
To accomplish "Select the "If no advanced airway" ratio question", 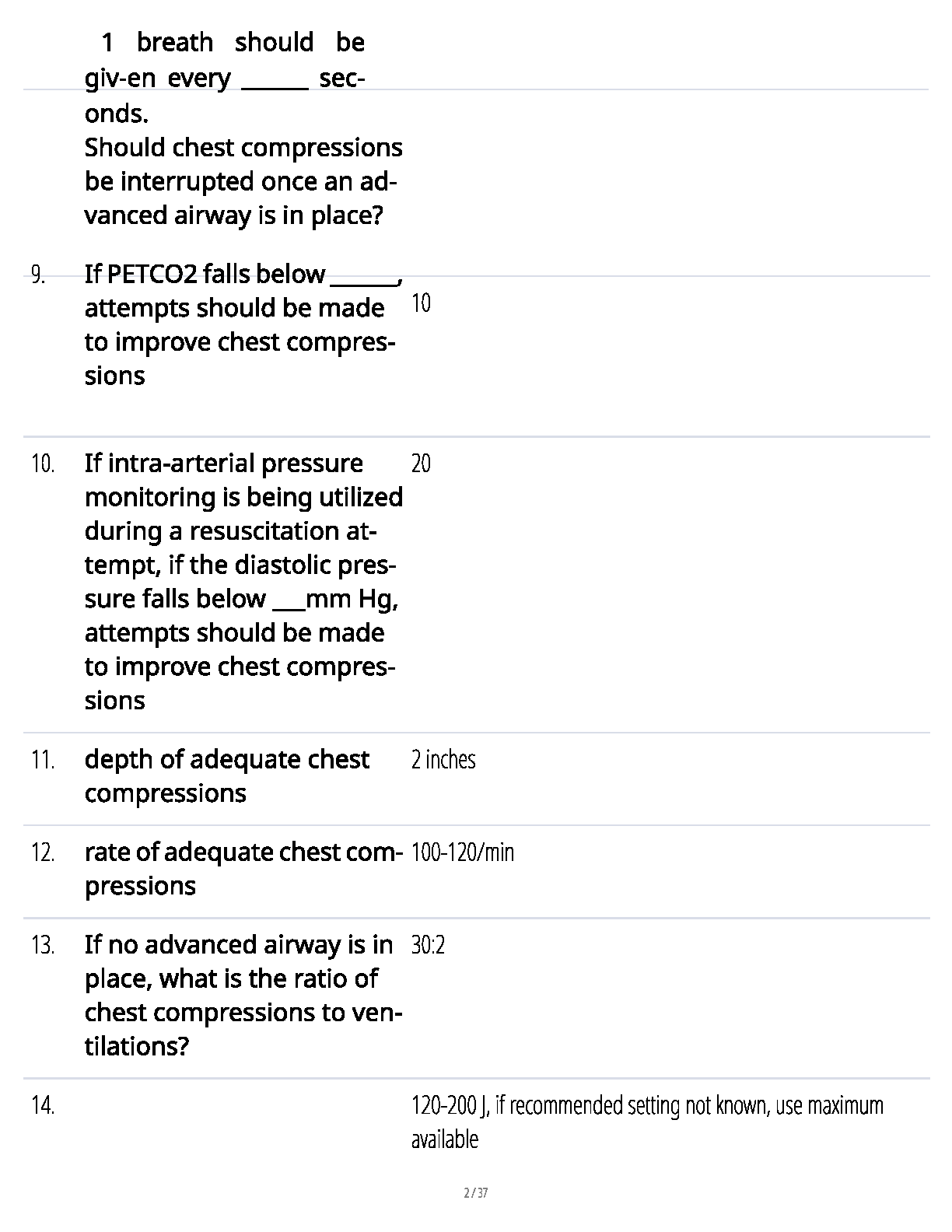I will click(x=242, y=995).
